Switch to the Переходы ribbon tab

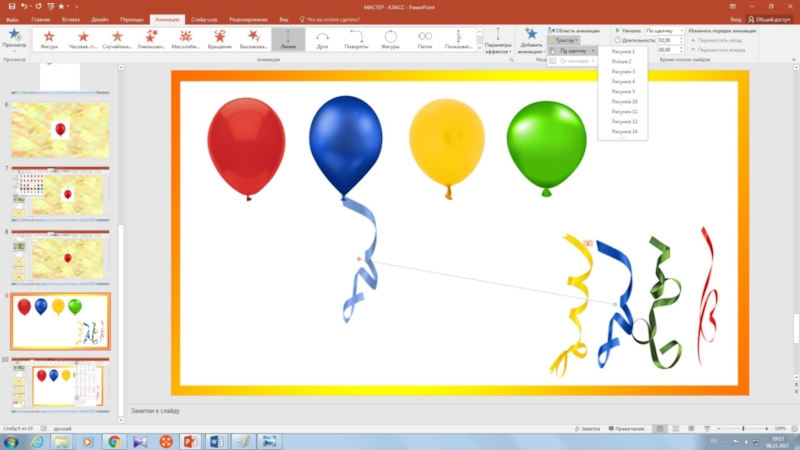[131, 19]
